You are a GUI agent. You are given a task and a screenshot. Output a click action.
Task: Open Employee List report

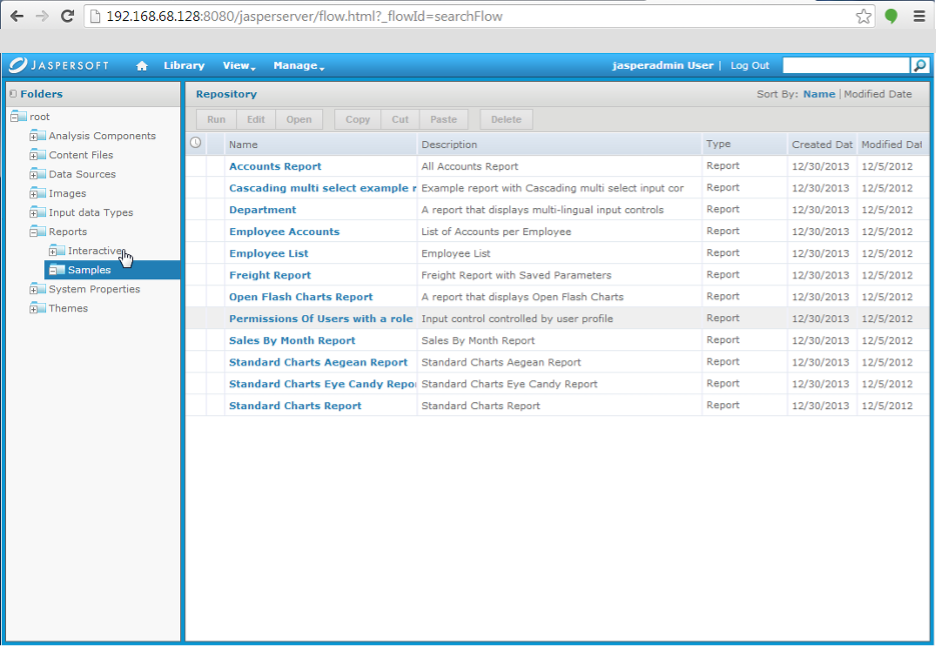click(269, 254)
